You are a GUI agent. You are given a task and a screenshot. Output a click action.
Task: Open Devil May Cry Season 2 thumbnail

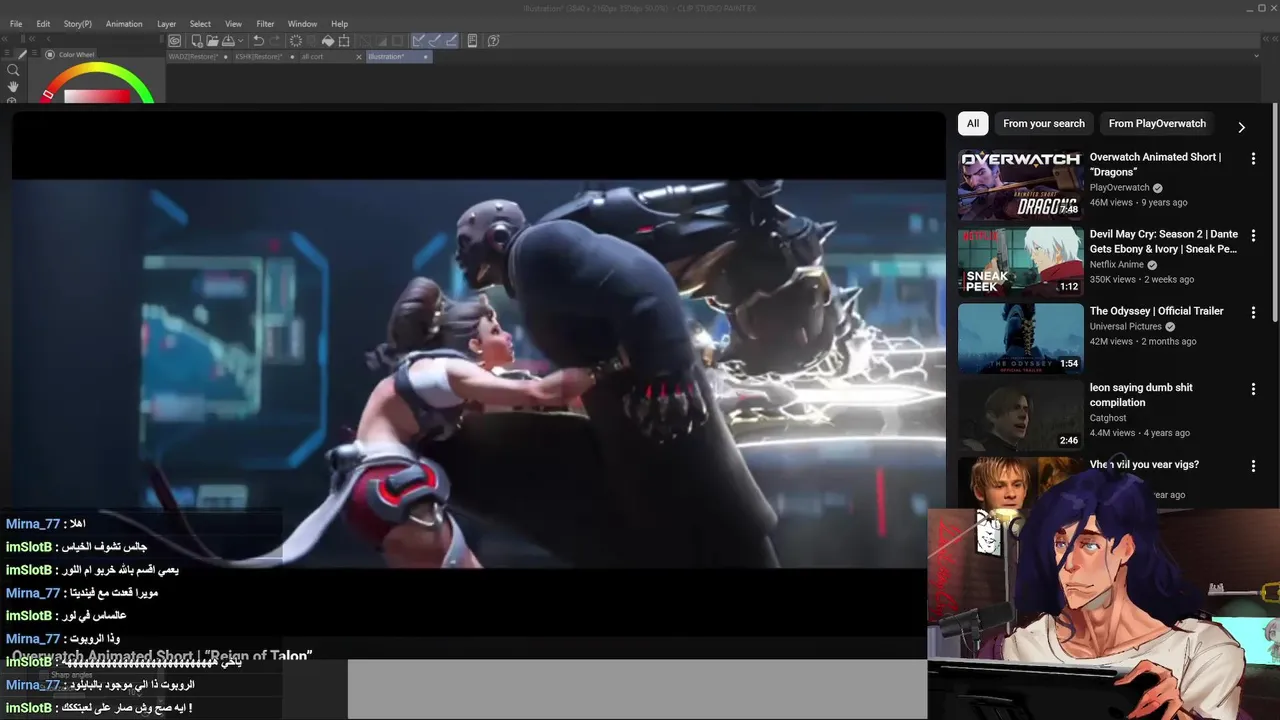(x=1020, y=261)
